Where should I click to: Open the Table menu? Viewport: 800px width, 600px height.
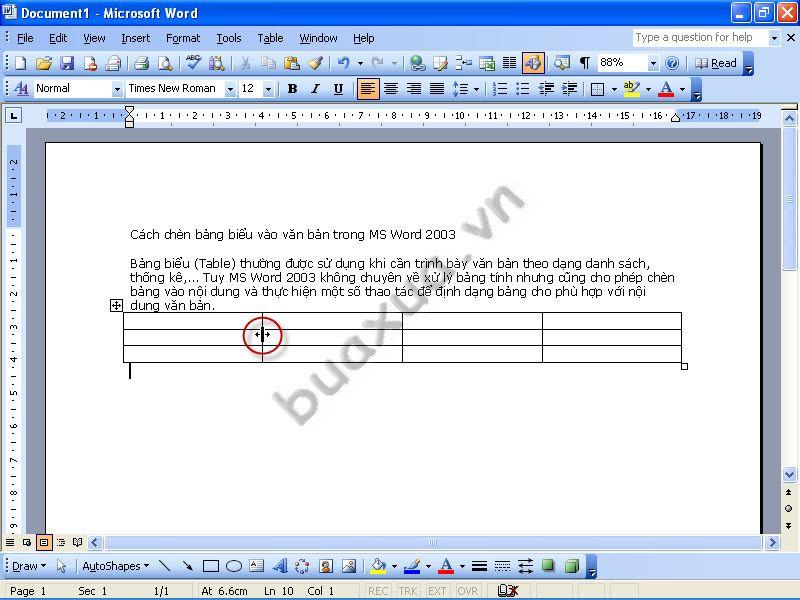tap(270, 38)
